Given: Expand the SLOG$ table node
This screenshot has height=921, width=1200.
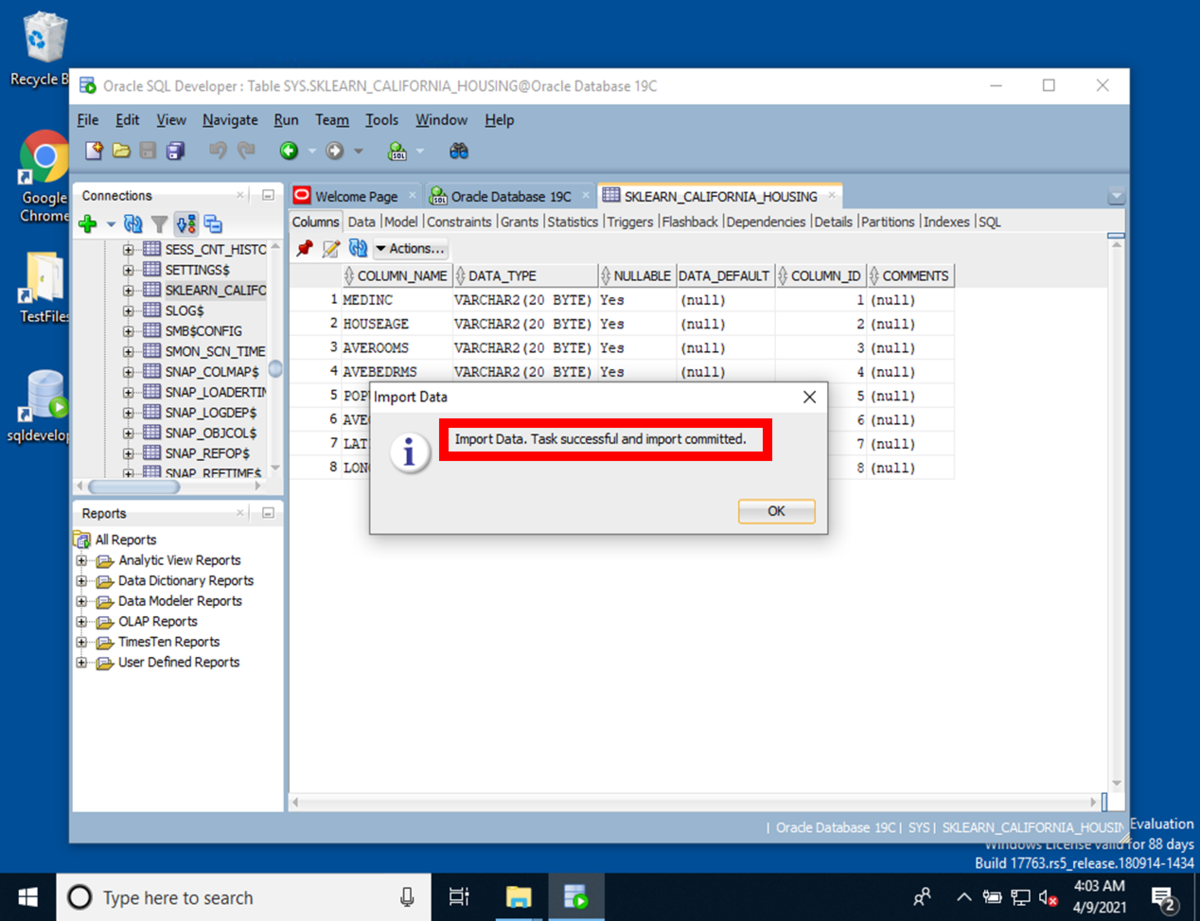Looking at the screenshot, I should 128,311.
